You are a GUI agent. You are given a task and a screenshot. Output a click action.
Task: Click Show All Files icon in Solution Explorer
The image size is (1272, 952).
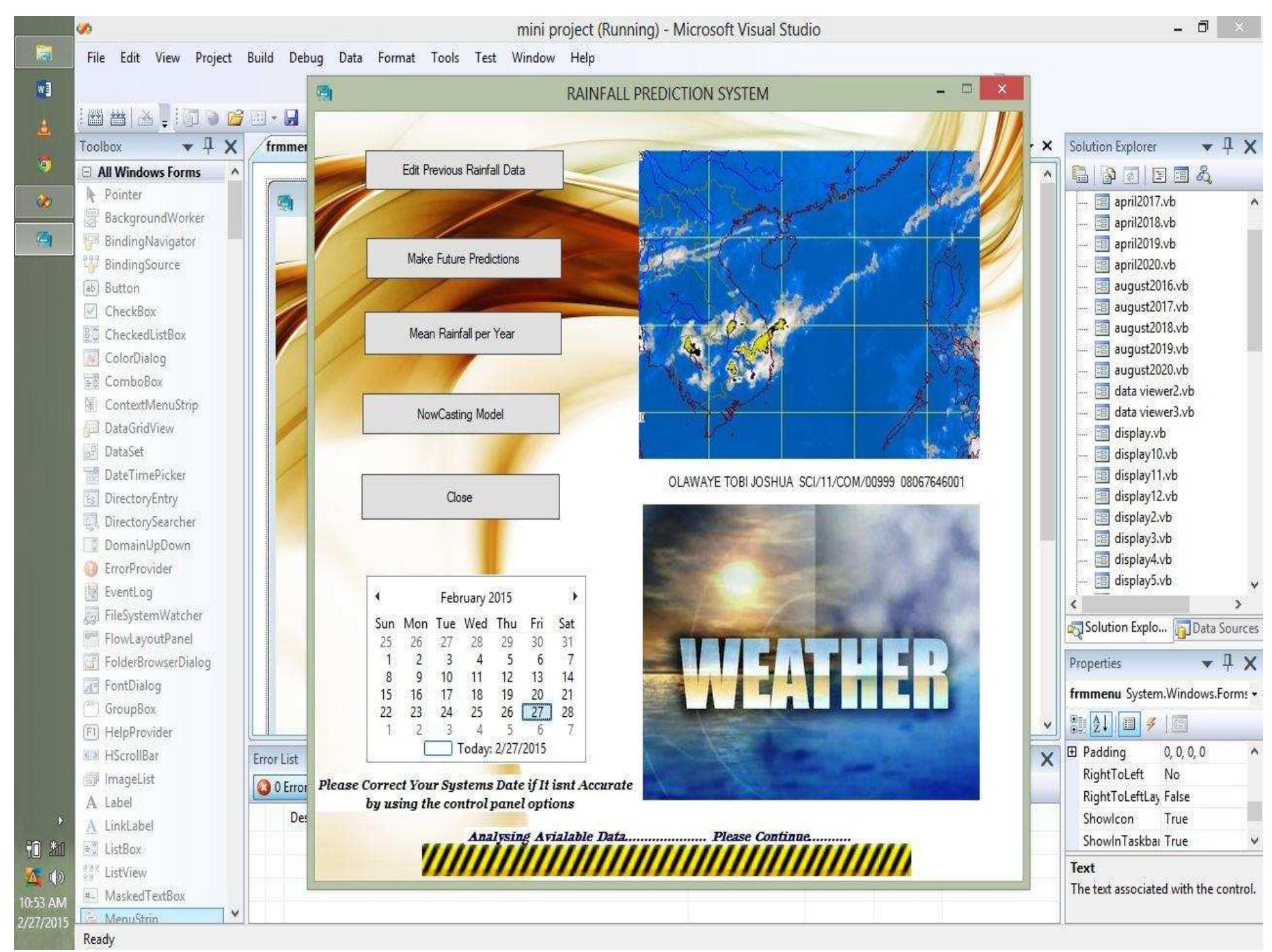pos(1108,175)
